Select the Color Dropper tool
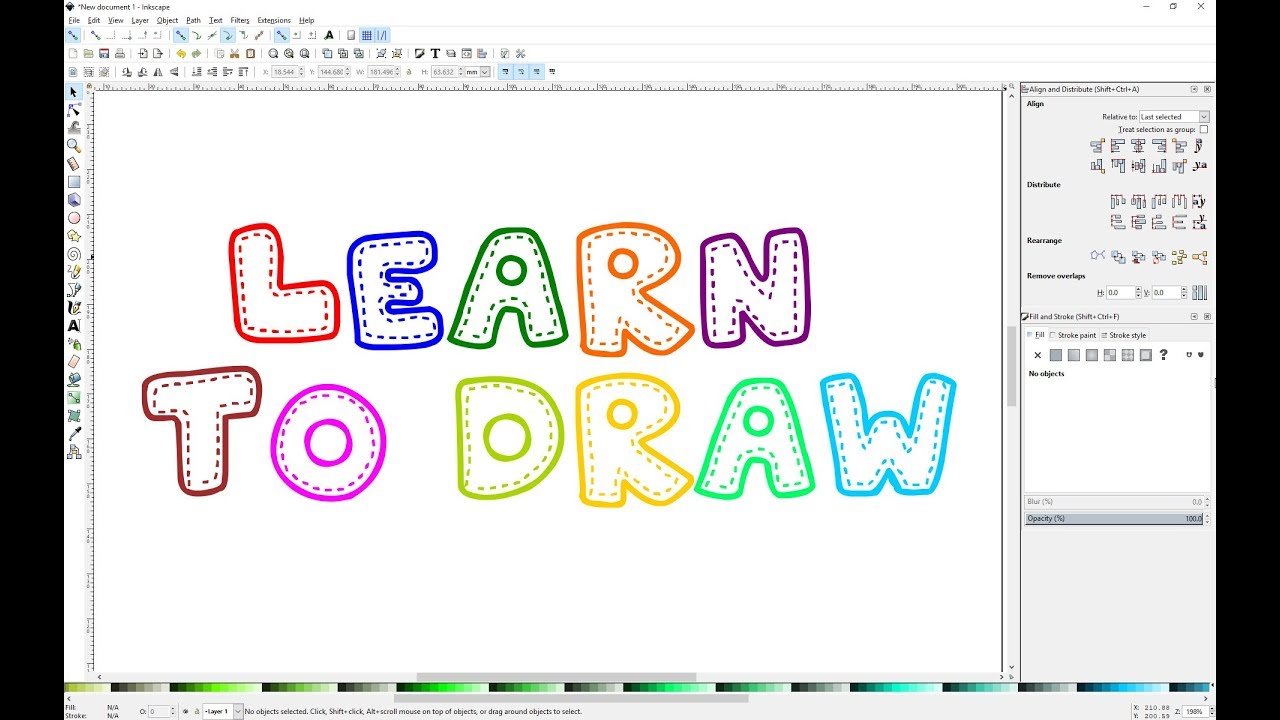 click(73, 434)
